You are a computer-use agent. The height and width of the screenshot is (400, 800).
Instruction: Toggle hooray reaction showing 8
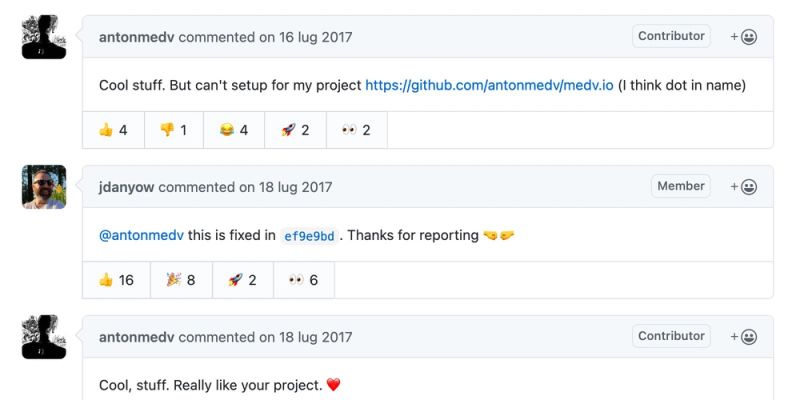click(180, 280)
